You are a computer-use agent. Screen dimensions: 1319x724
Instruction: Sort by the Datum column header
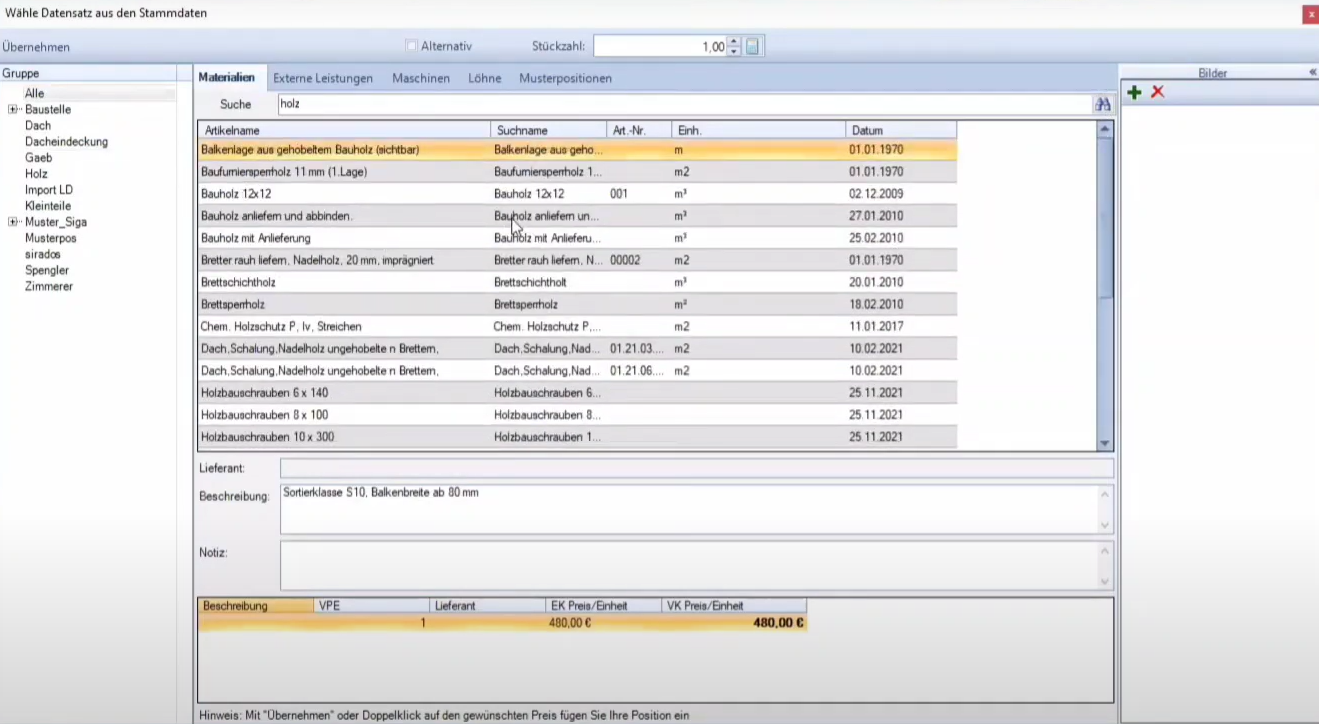point(901,130)
